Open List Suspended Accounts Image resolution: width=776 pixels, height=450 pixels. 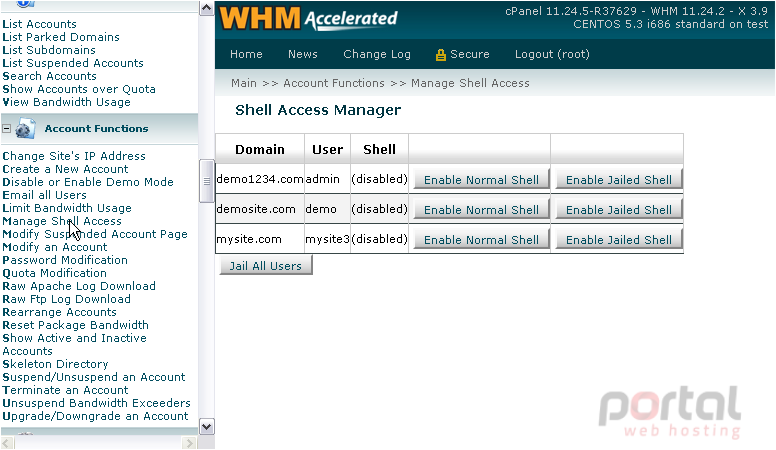(73, 63)
